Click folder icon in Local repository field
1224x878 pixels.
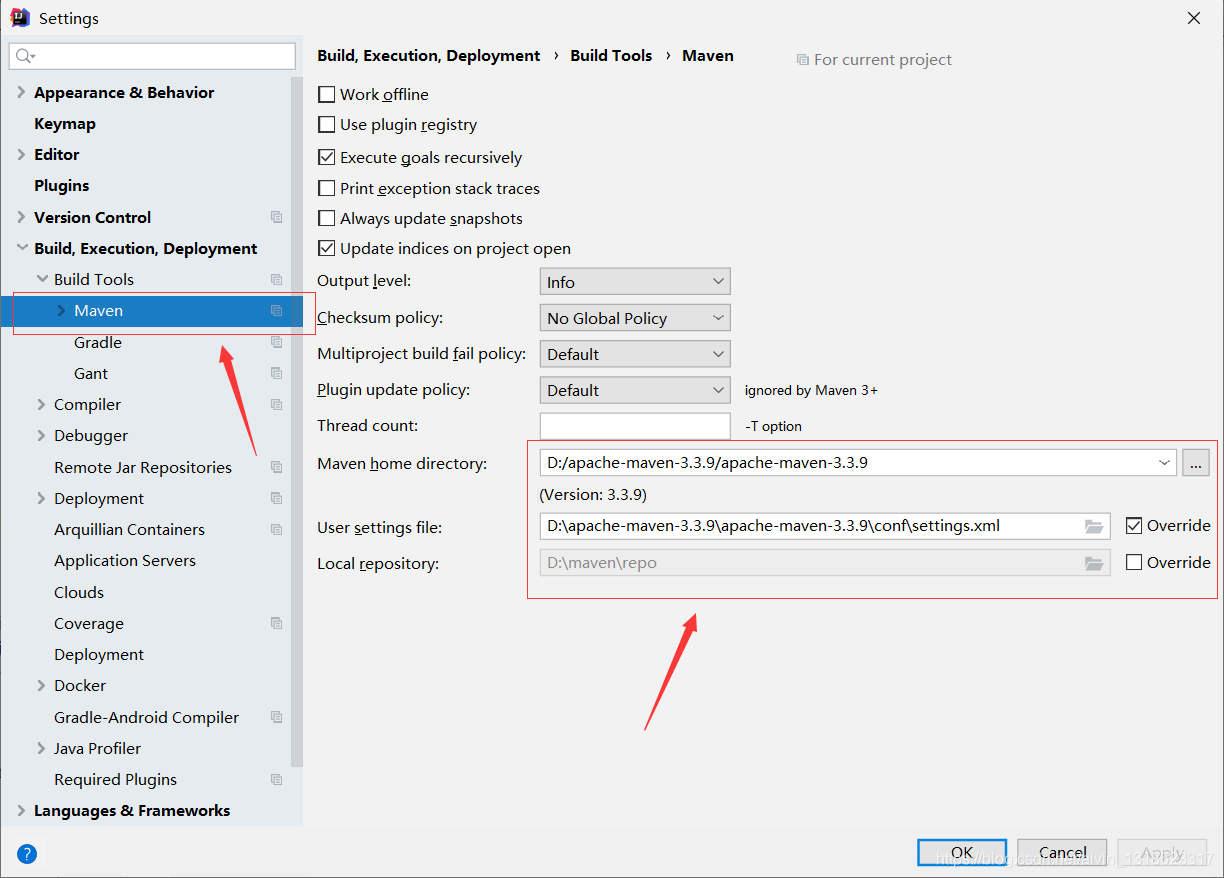tap(1094, 563)
